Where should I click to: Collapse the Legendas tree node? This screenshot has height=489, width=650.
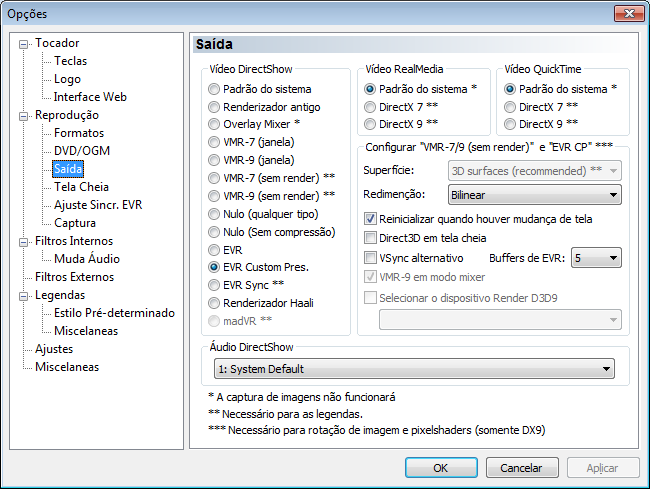(x=24, y=296)
